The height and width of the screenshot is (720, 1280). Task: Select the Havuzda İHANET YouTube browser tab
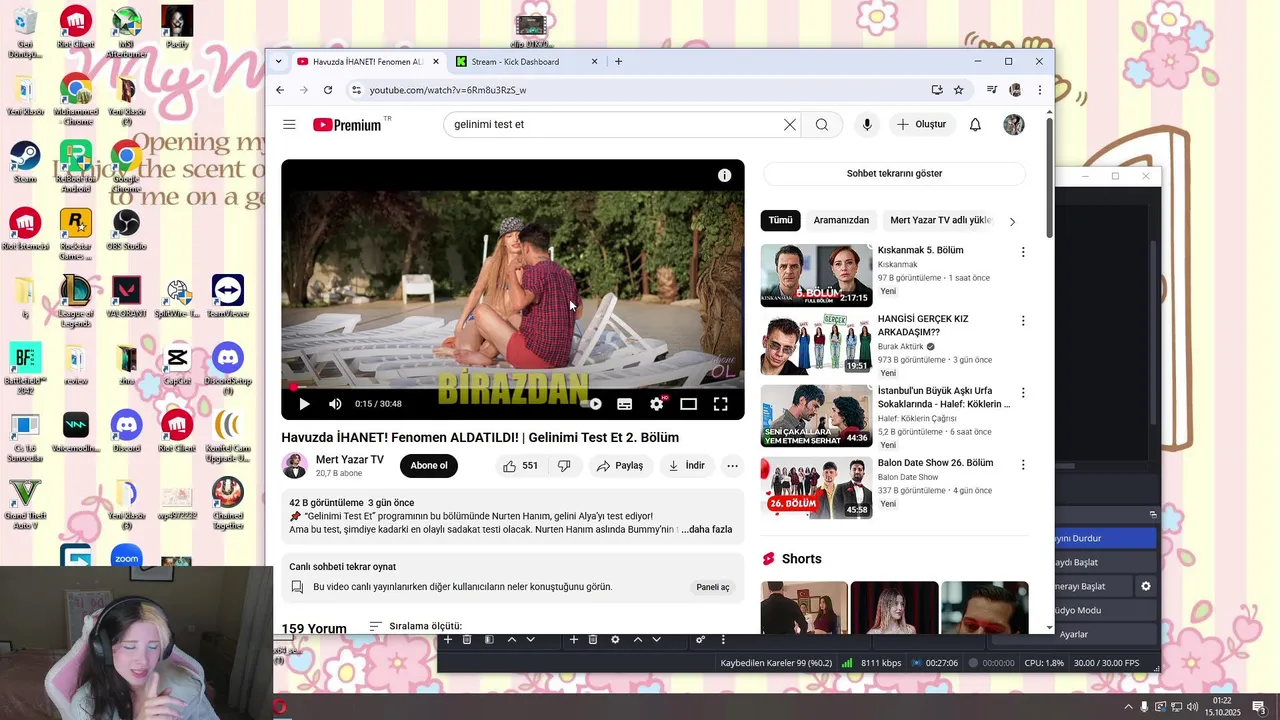368,61
